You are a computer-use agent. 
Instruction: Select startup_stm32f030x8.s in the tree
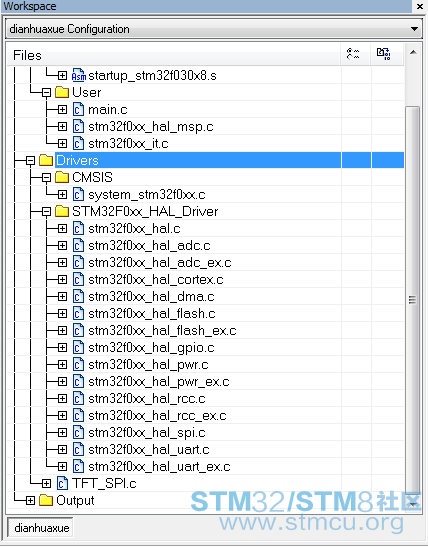152,76
